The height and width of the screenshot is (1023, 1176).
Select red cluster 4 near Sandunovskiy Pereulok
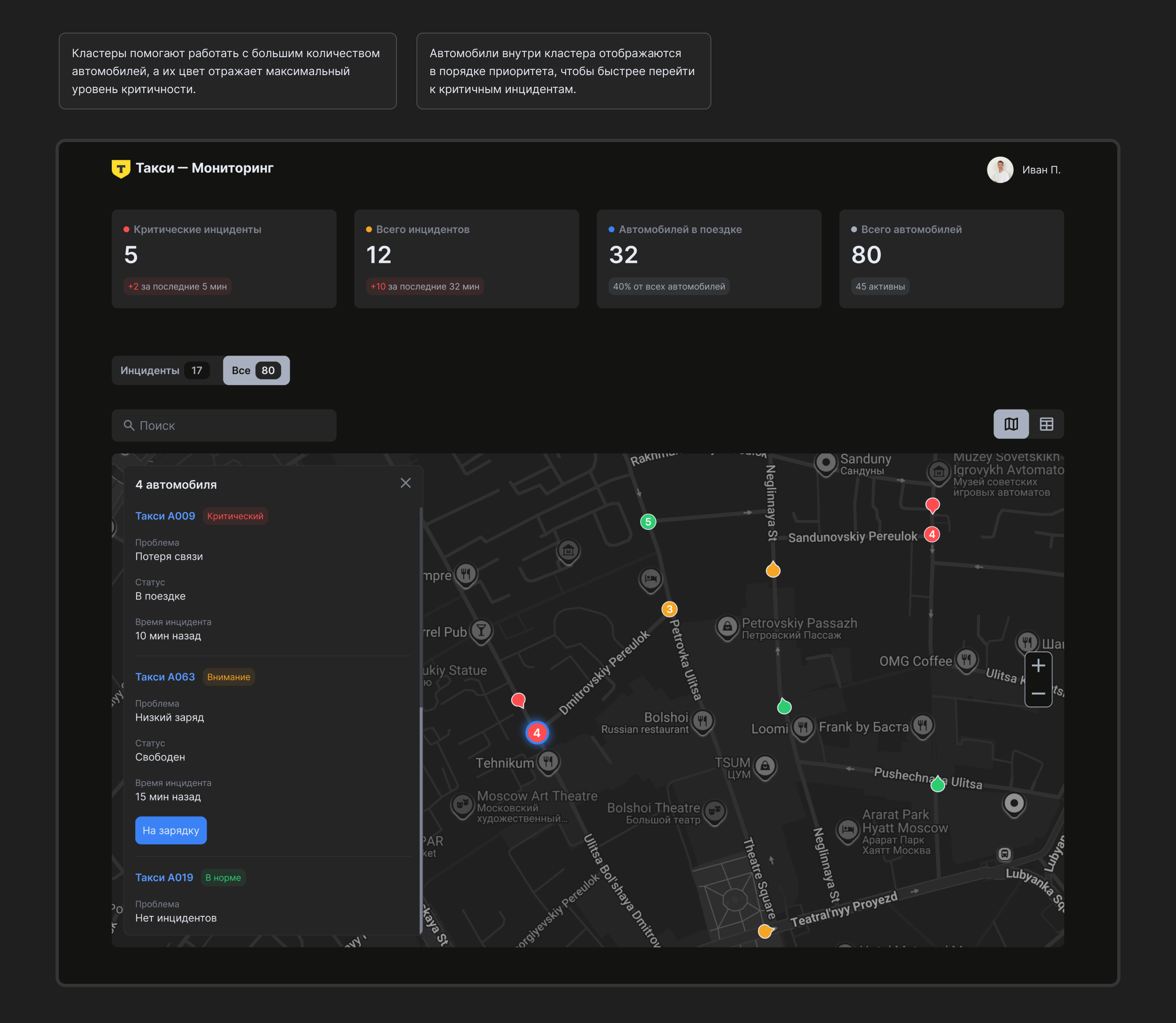932,534
